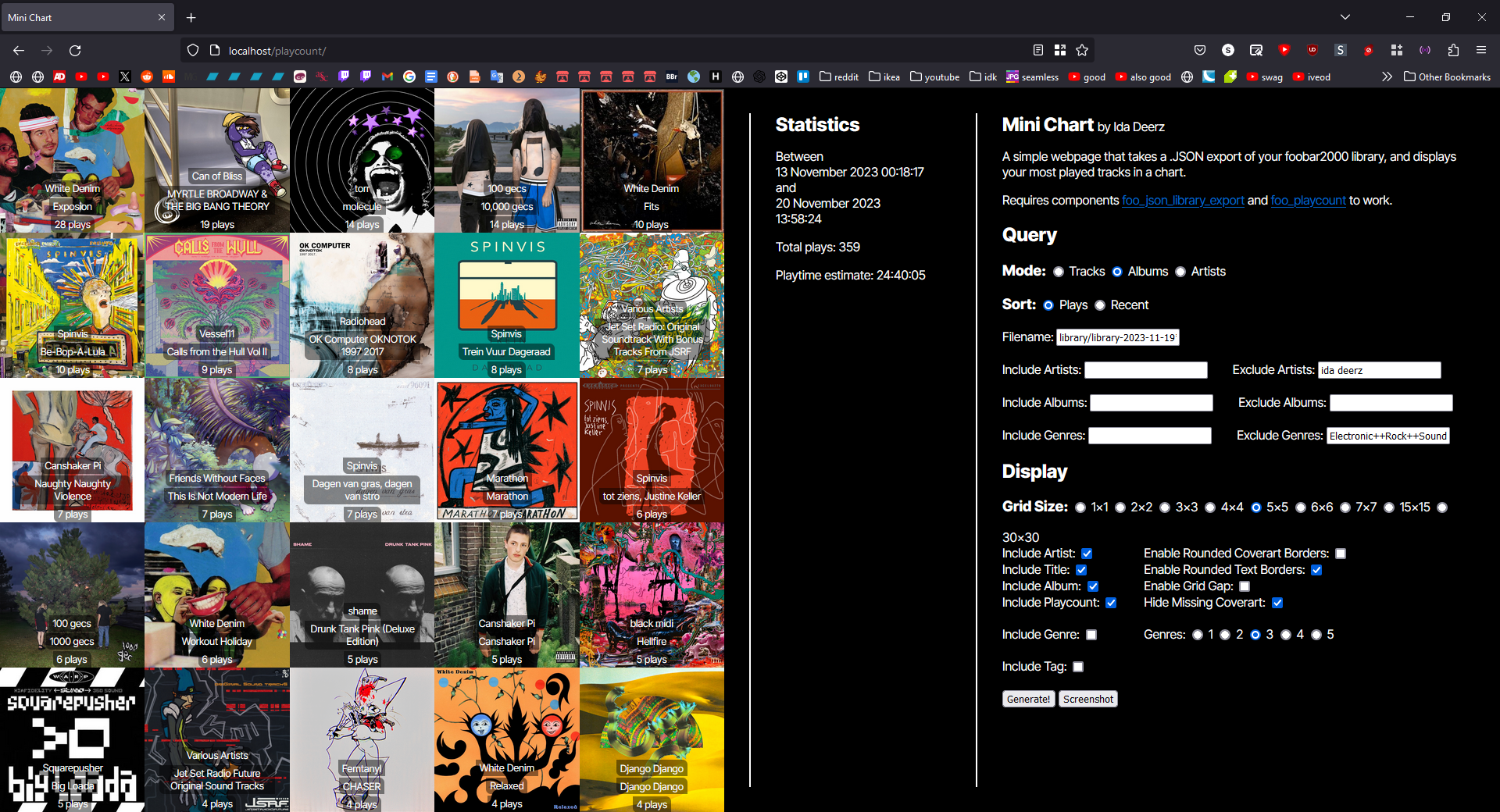Click the Save to Pocket icon

tap(1200, 51)
